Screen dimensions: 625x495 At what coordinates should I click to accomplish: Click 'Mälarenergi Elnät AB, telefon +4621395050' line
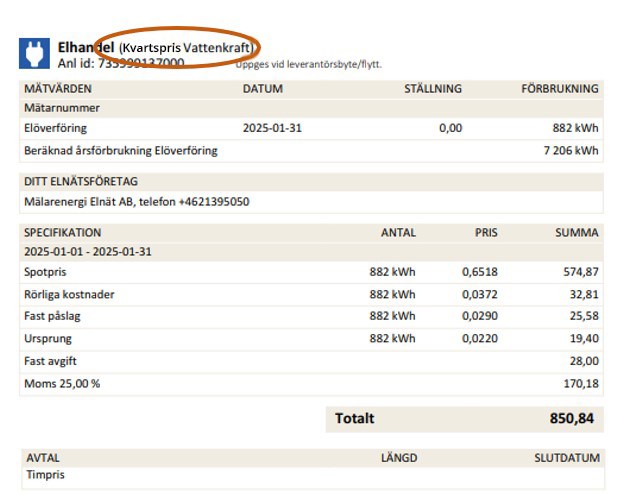(x=137, y=202)
